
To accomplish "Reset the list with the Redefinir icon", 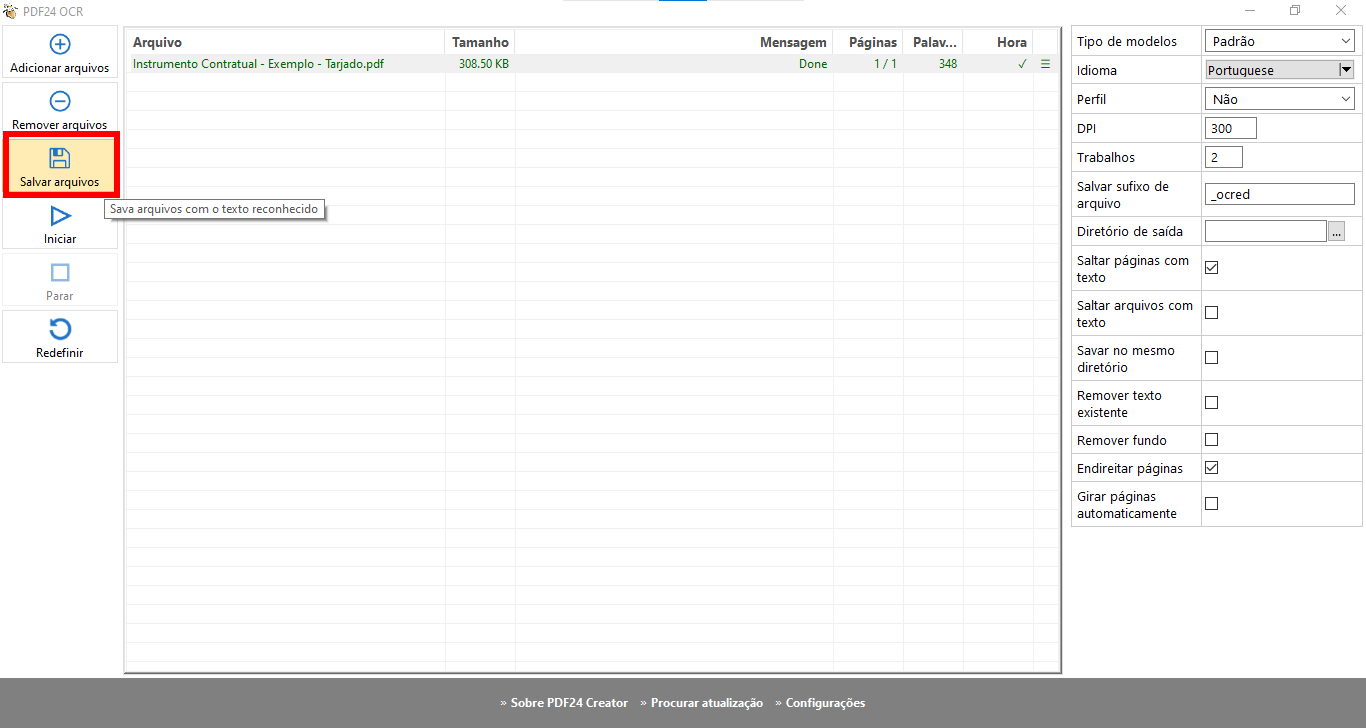I will point(60,330).
